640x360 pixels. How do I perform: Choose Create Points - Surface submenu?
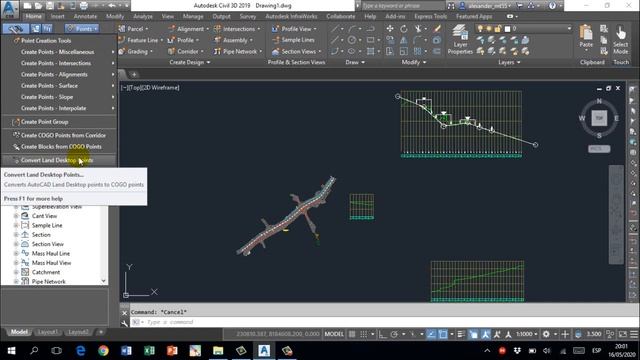coord(59,86)
